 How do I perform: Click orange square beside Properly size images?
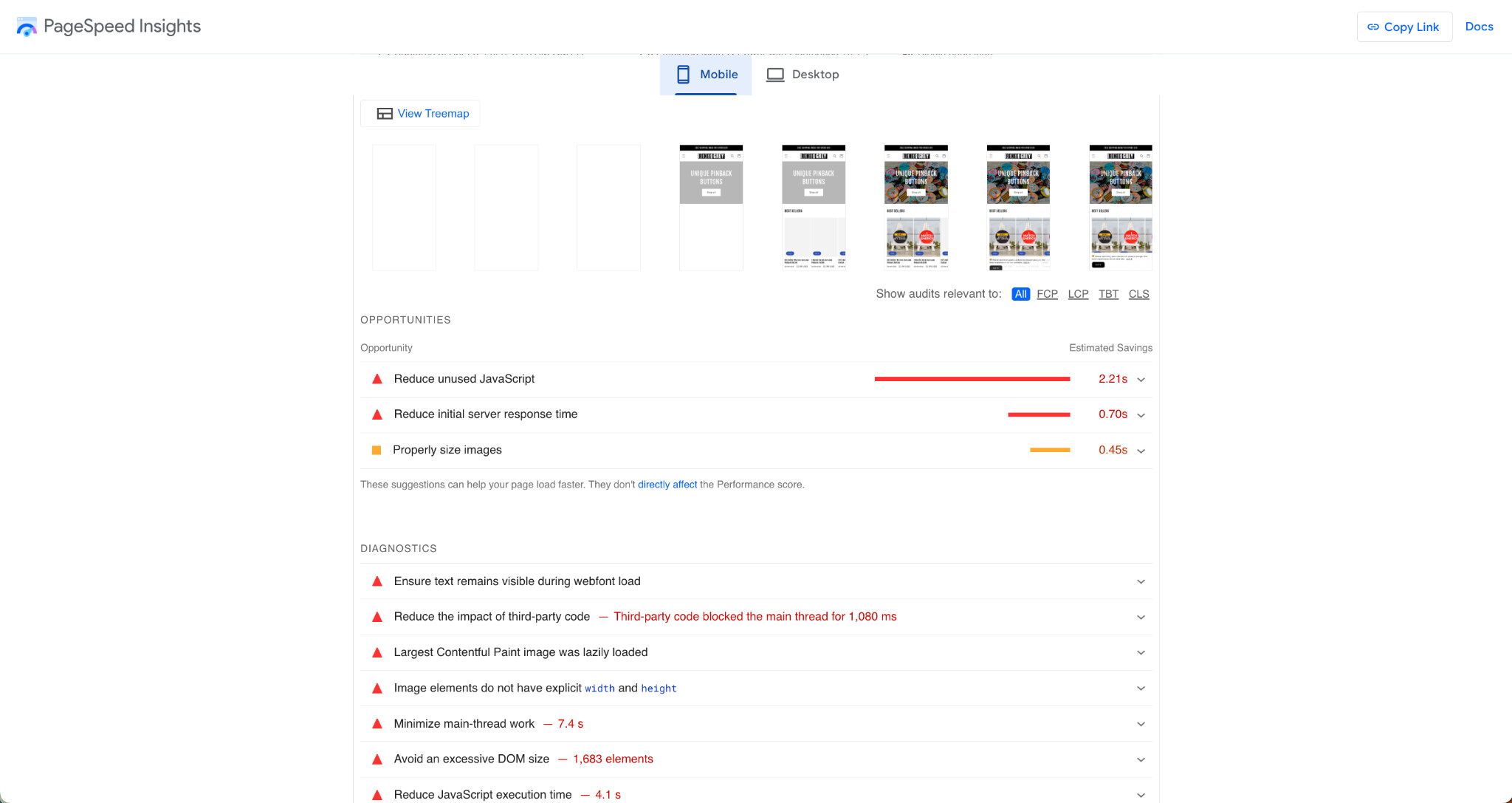[377, 450]
